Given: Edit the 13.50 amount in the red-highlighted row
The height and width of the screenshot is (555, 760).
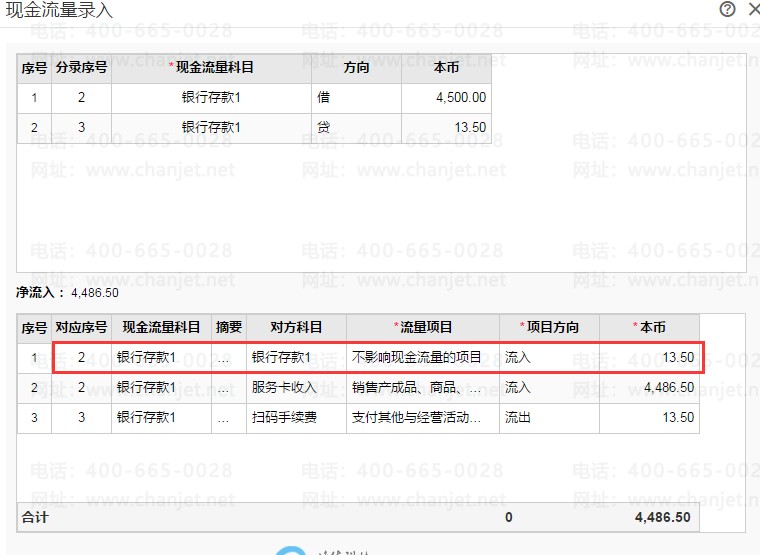Looking at the screenshot, I should coord(649,357).
